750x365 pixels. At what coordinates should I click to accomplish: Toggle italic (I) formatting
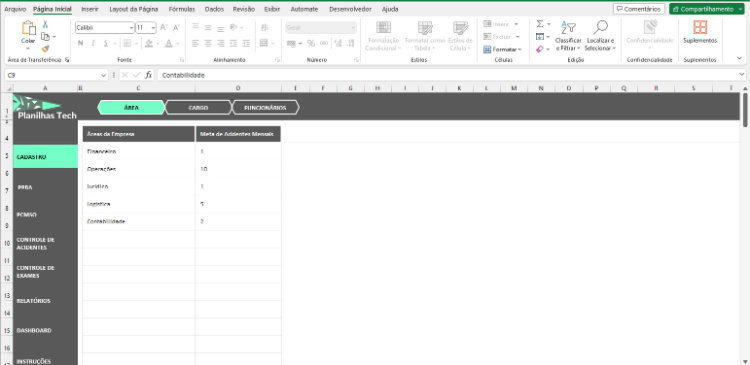click(93, 44)
